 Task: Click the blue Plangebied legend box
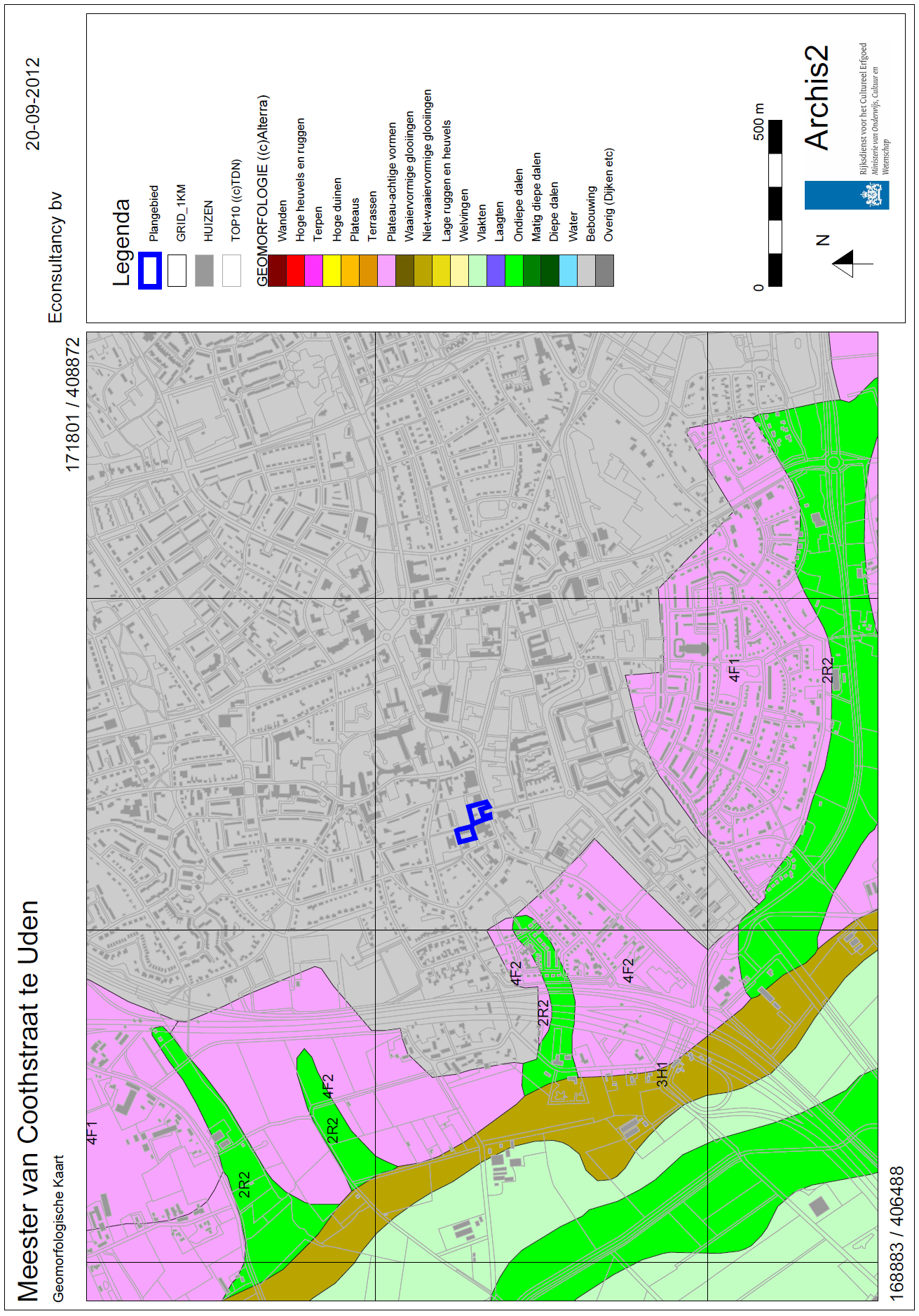tap(150, 271)
